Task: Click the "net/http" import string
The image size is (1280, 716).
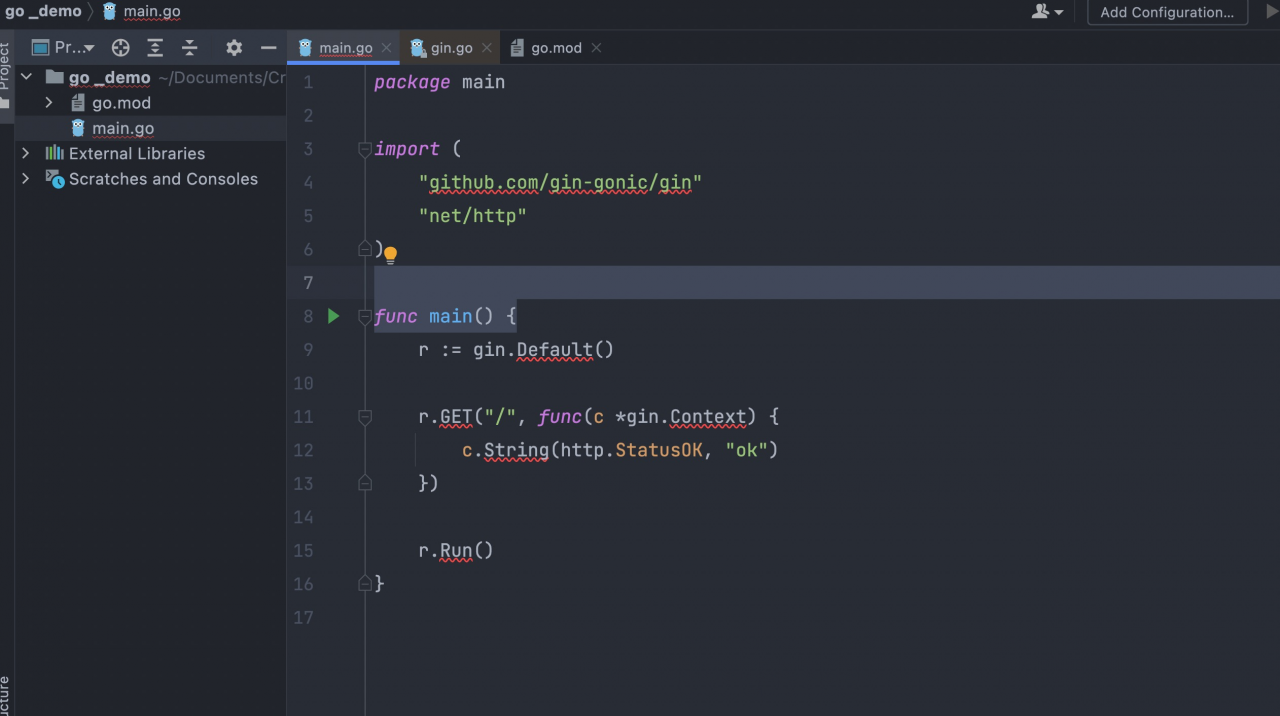Action: tap(472, 215)
